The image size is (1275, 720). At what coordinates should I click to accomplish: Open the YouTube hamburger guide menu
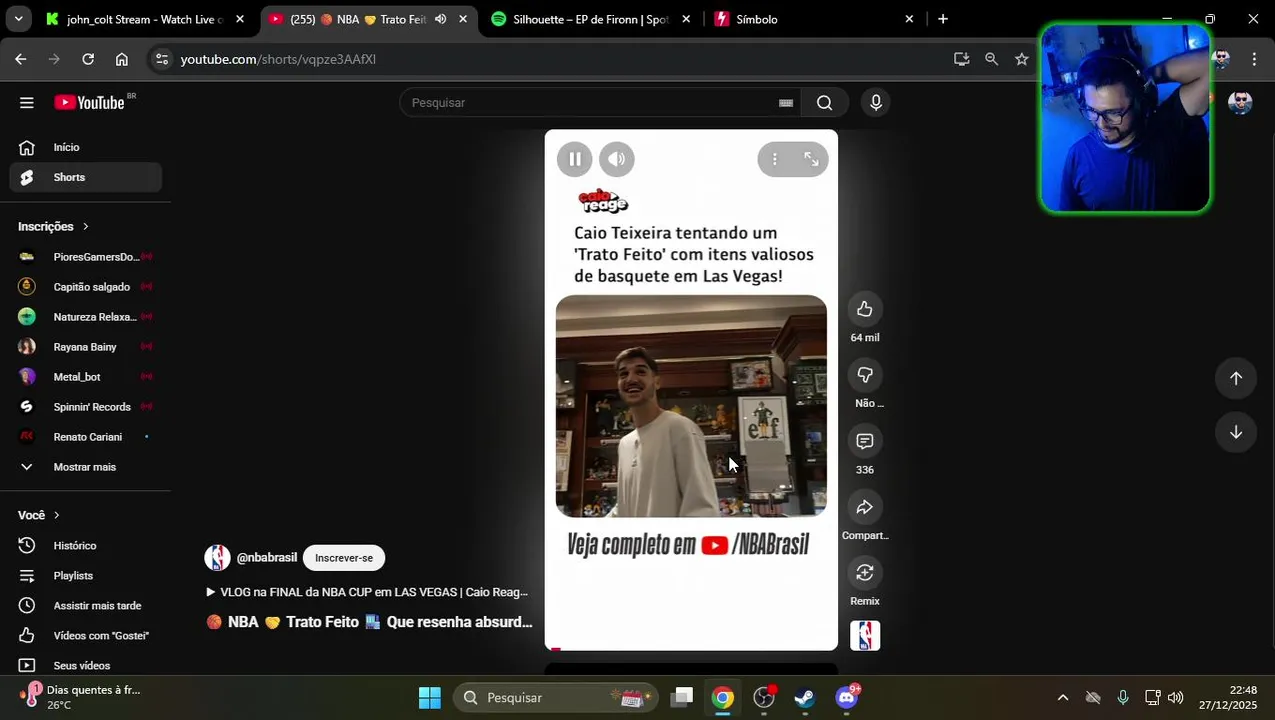pos(27,102)
